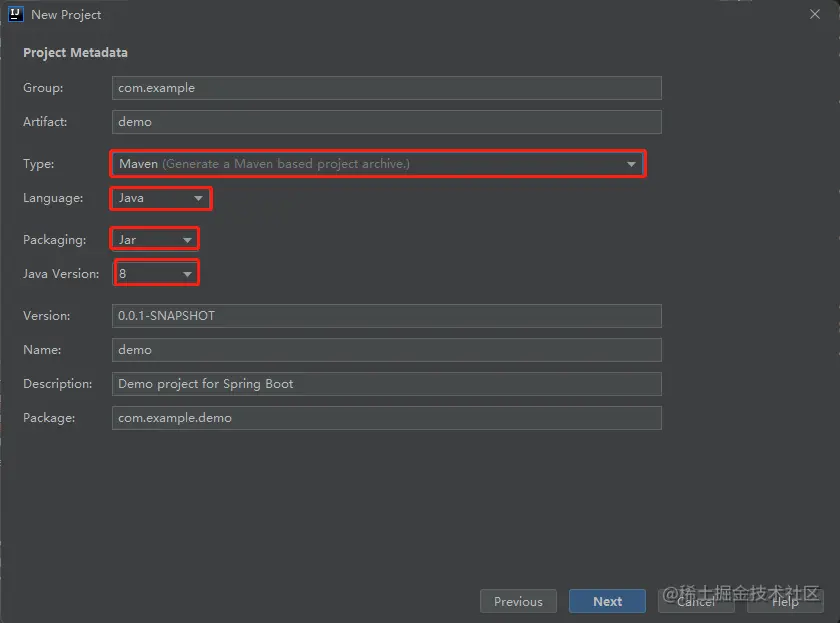Open Help for this dialog
The width and height of the screenshot is (840, 623).
coord(785,602)
